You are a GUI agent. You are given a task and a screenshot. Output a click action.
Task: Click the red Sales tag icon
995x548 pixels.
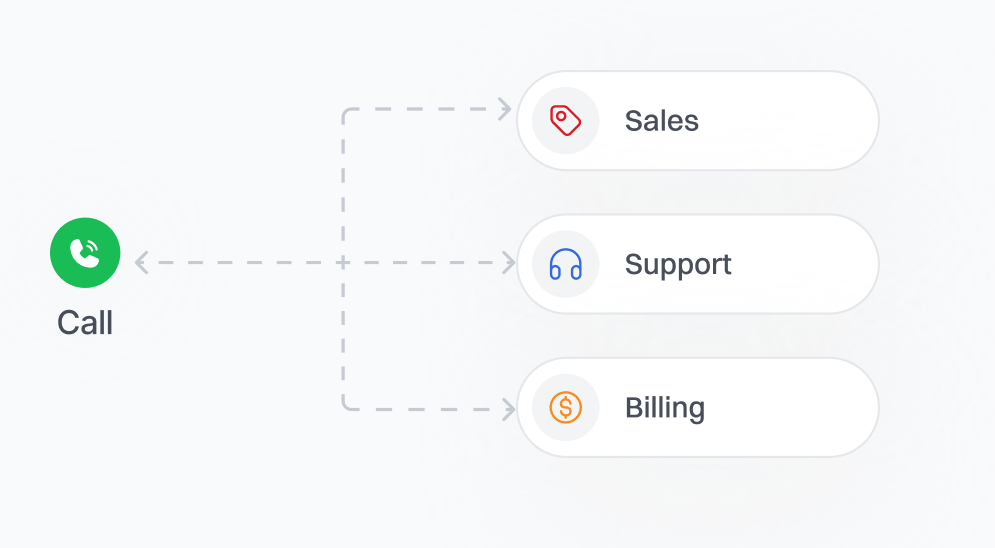tap(565, 121)
